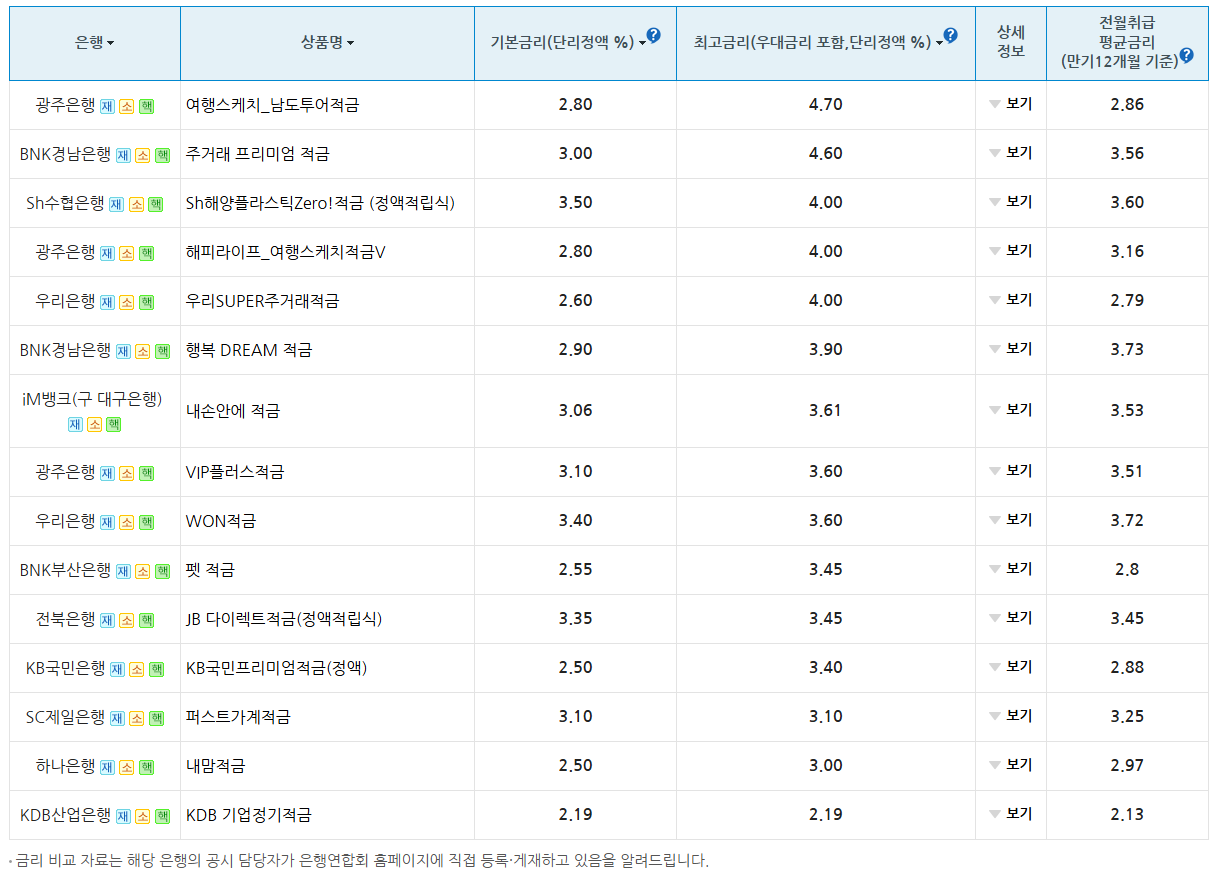The image size is (1214, 876).
Task: Expand 보기 details for KB국민프리미엄적금(정액)
Action: 1011,667
